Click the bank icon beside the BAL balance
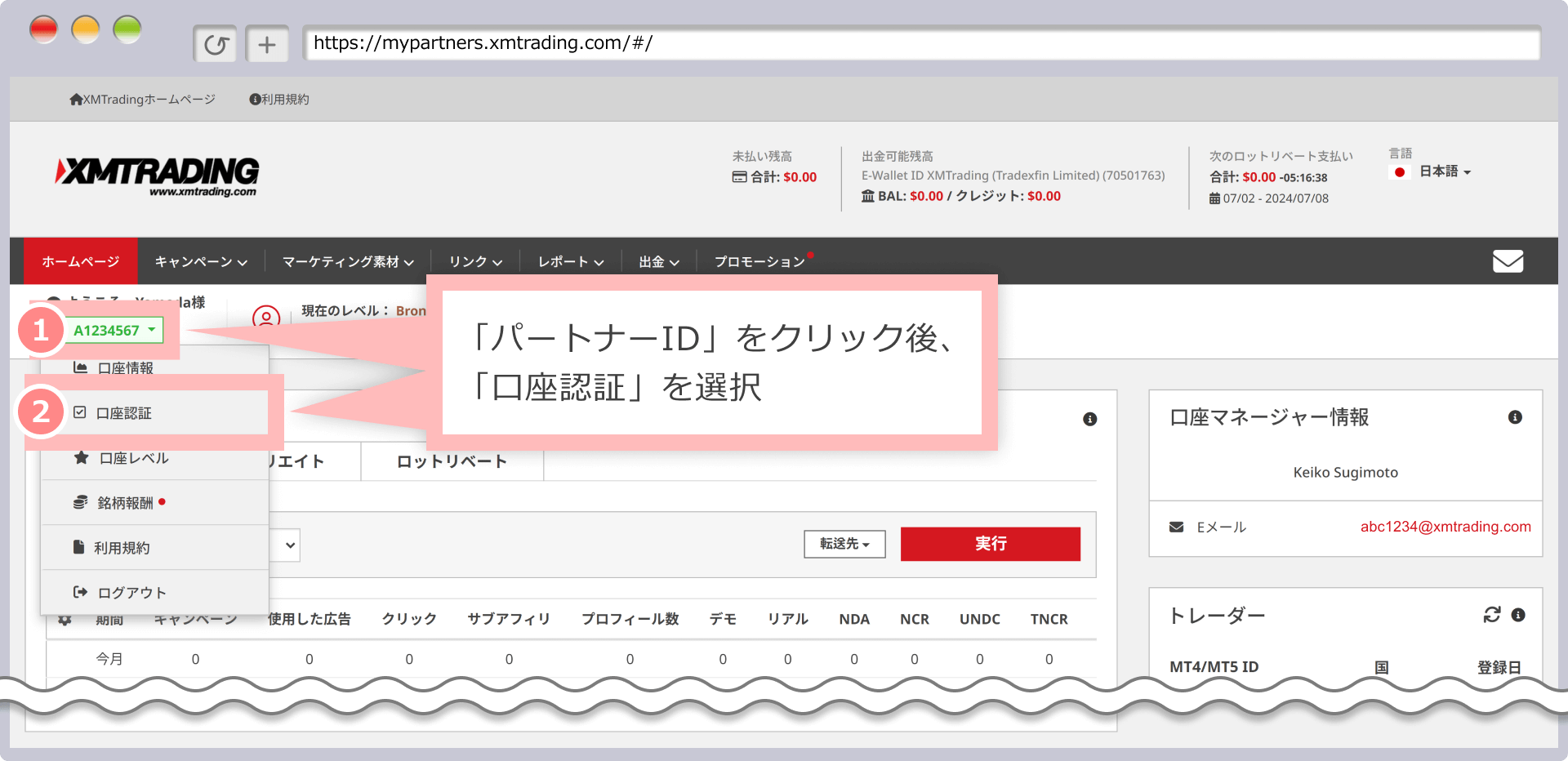This screenshot has height=761, width=1568. point(869,195)
